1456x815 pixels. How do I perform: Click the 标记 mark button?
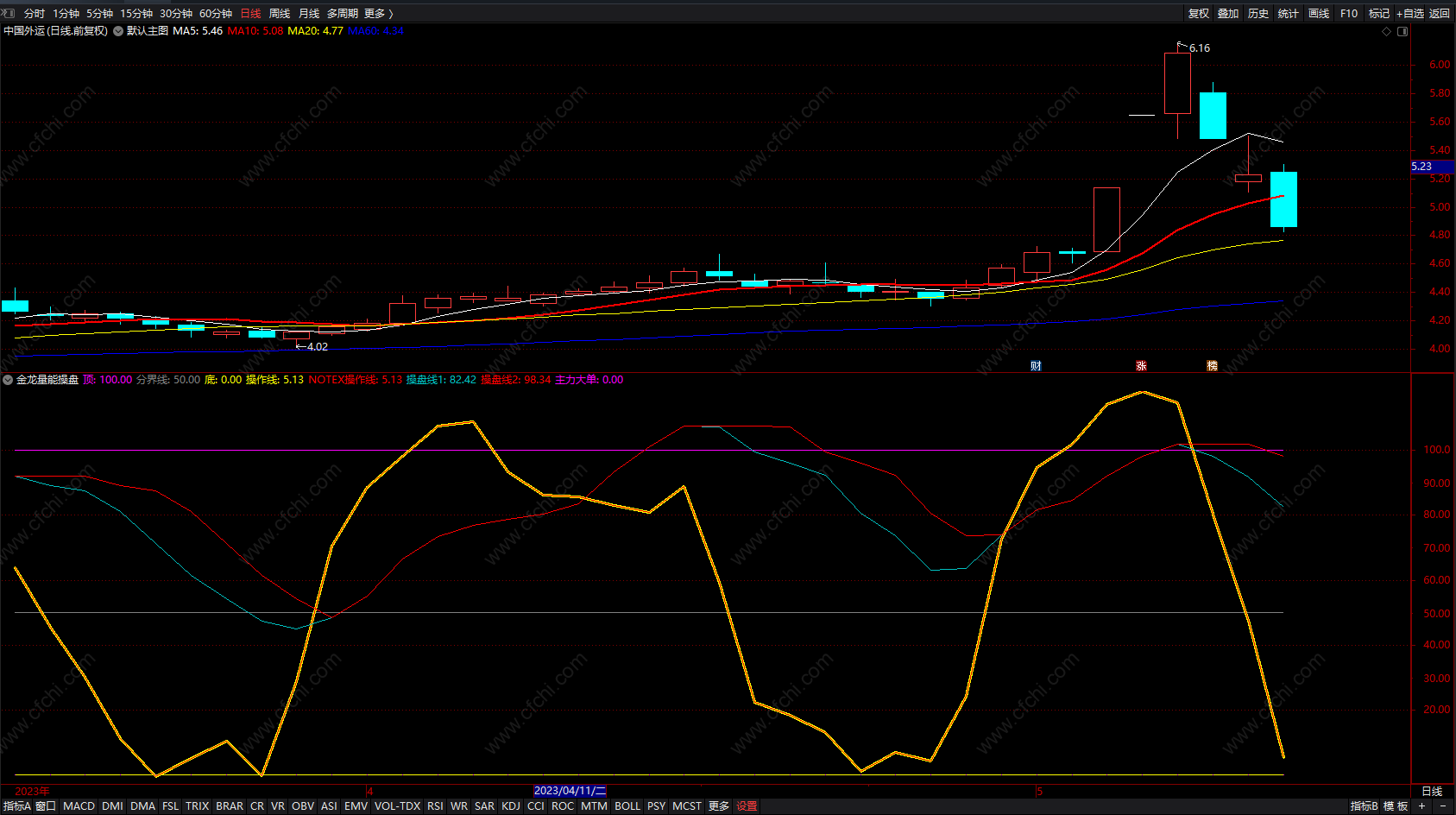(x=1379, y=13)
